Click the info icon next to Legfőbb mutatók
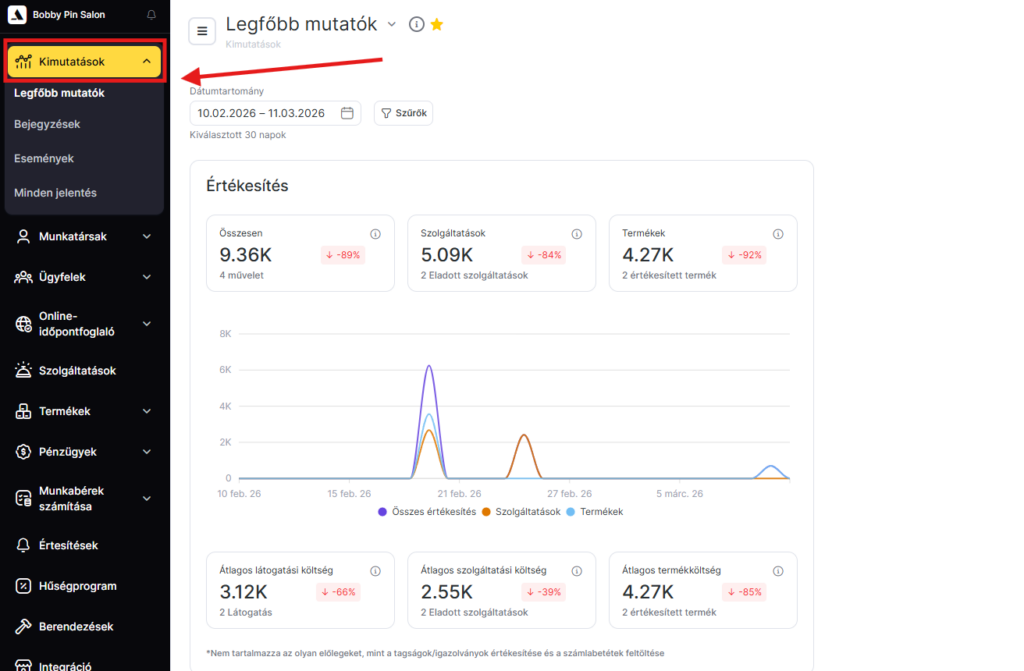The height and width of the screenshot is (671, 1024). pos(417,25)
